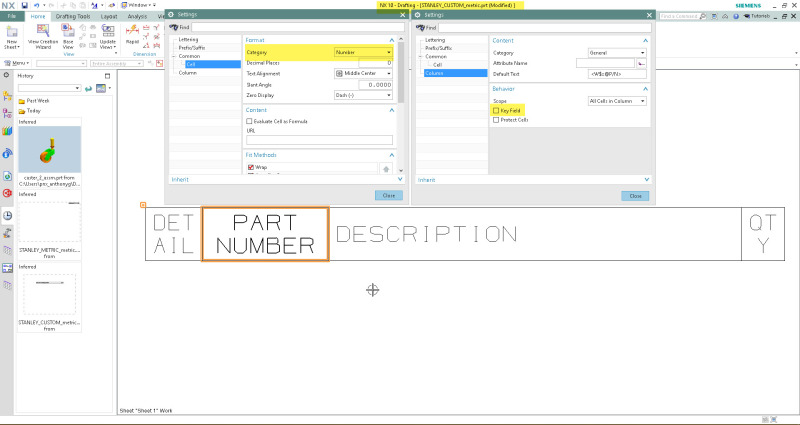Select Prefix/Suffix in right Settings tree
Viewport: 800px width, 425px height.
pos(437,48)
